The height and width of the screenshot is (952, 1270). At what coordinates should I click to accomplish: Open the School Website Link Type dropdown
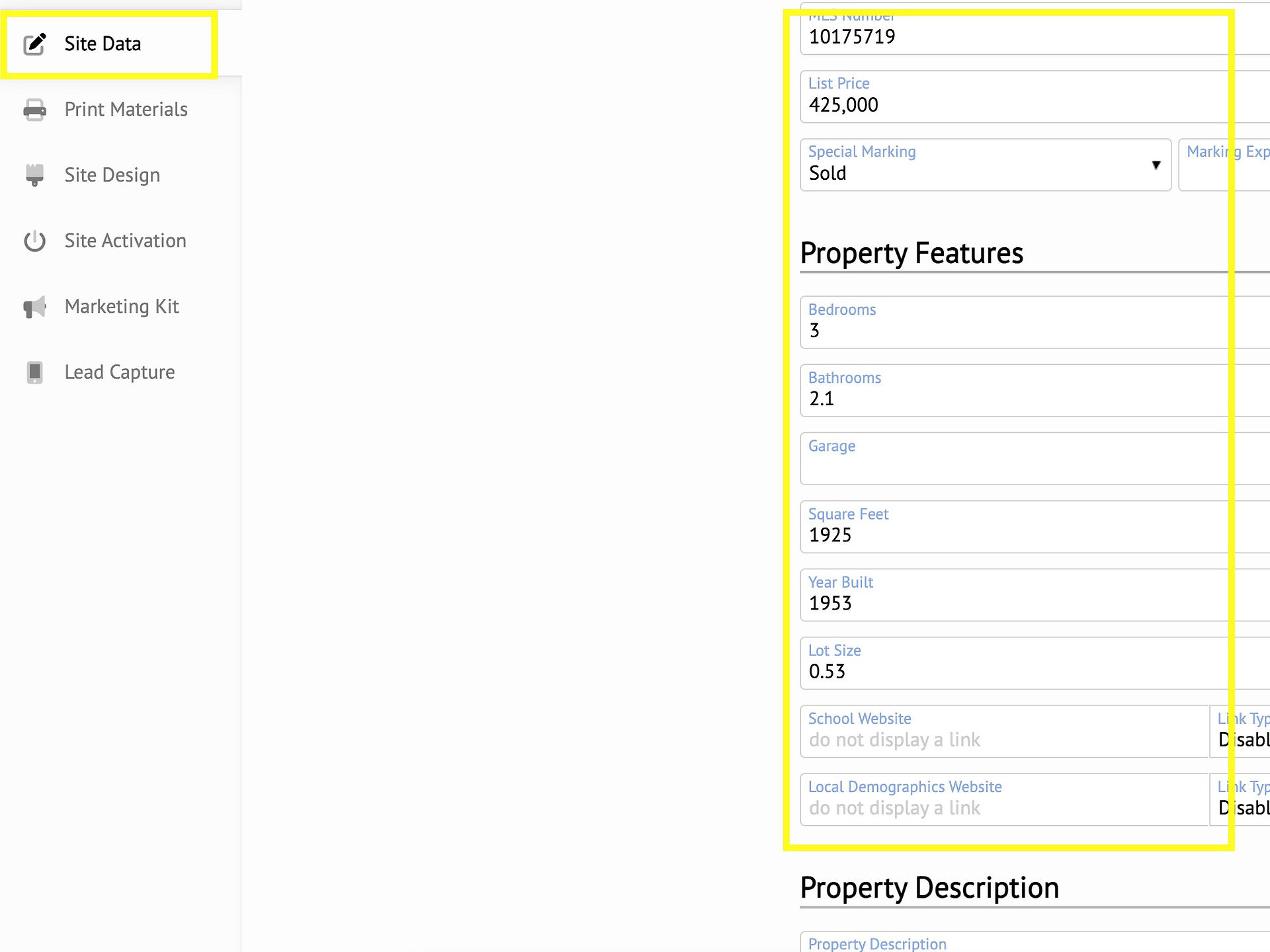click(1240, 731)
